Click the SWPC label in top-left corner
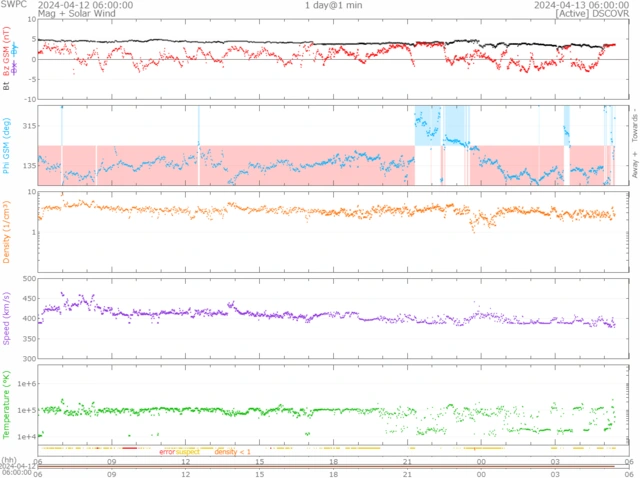 13,5
